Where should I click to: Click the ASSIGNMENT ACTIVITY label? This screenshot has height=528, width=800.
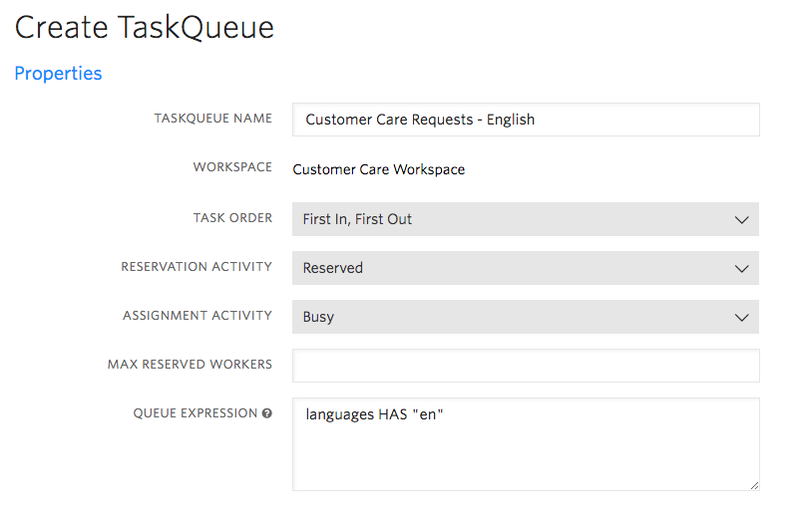click(x=197, y=316)
